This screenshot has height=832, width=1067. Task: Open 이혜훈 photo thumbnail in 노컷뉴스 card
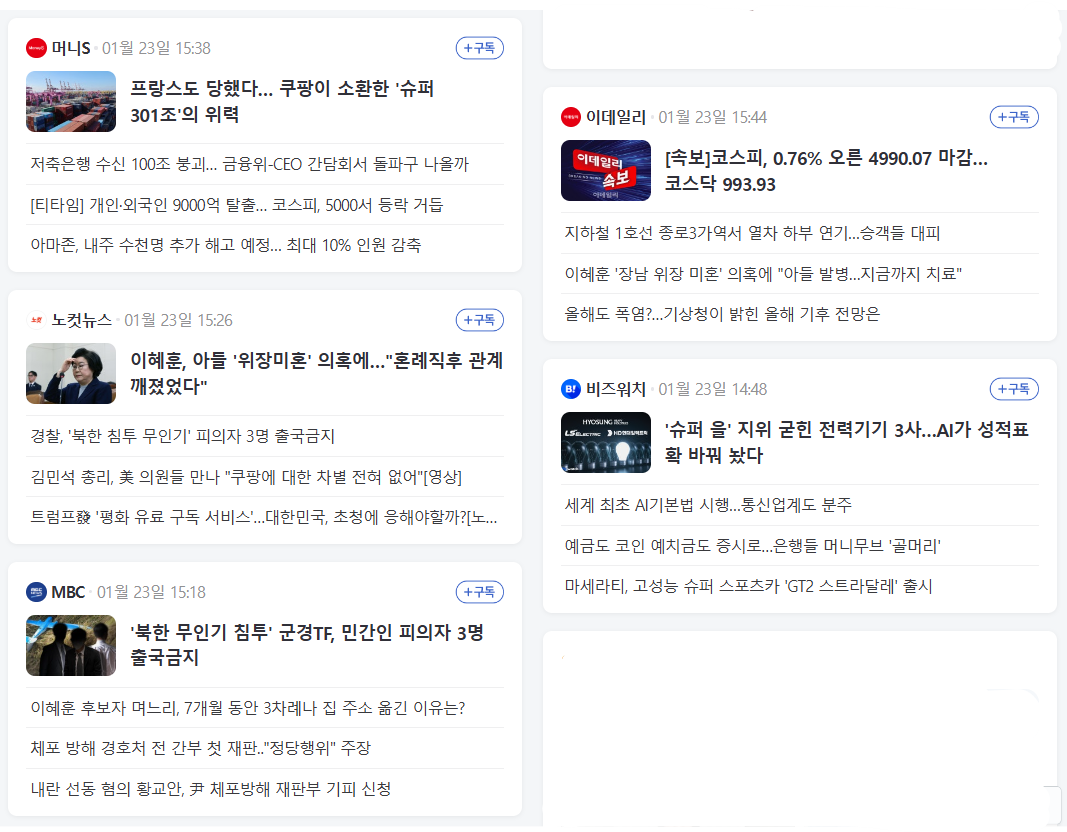click(x=71, y=373)
